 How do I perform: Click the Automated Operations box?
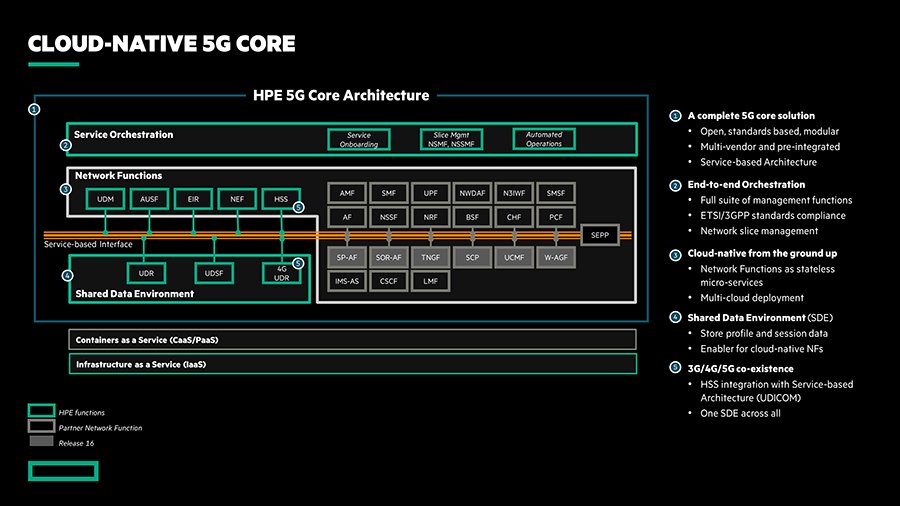544,139
